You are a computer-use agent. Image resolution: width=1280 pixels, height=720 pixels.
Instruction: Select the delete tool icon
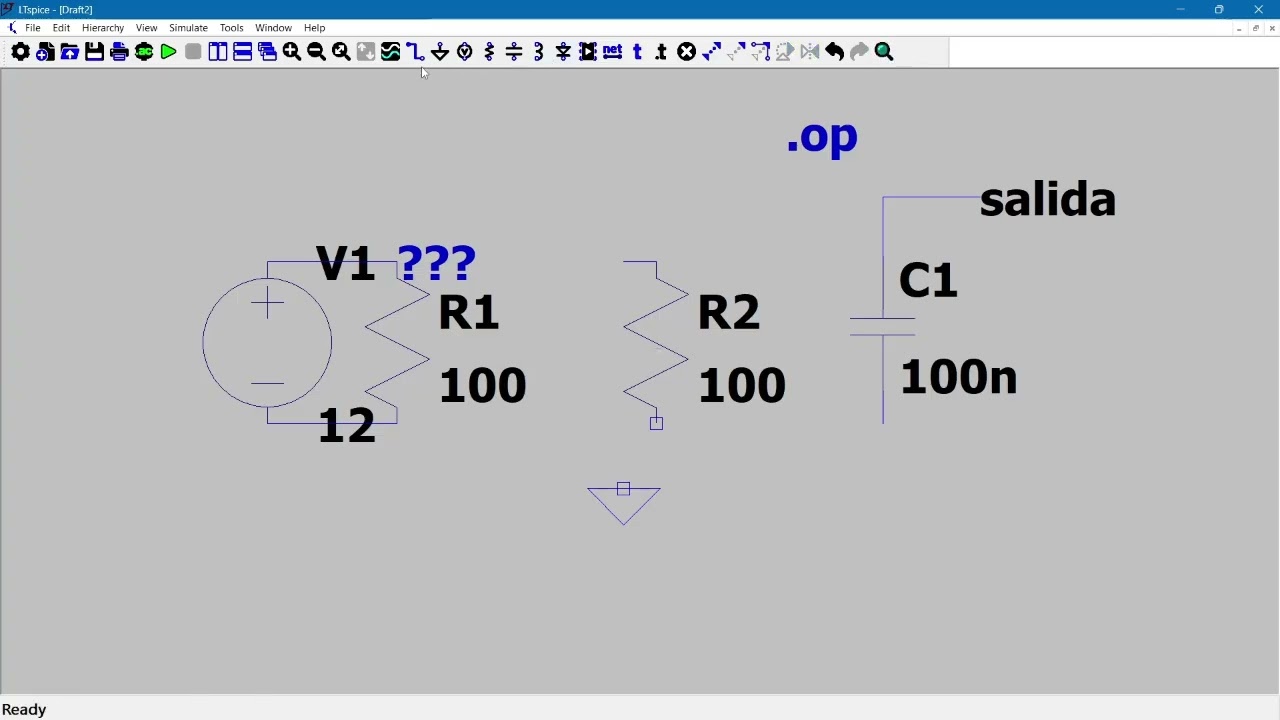tap(686, 52)
